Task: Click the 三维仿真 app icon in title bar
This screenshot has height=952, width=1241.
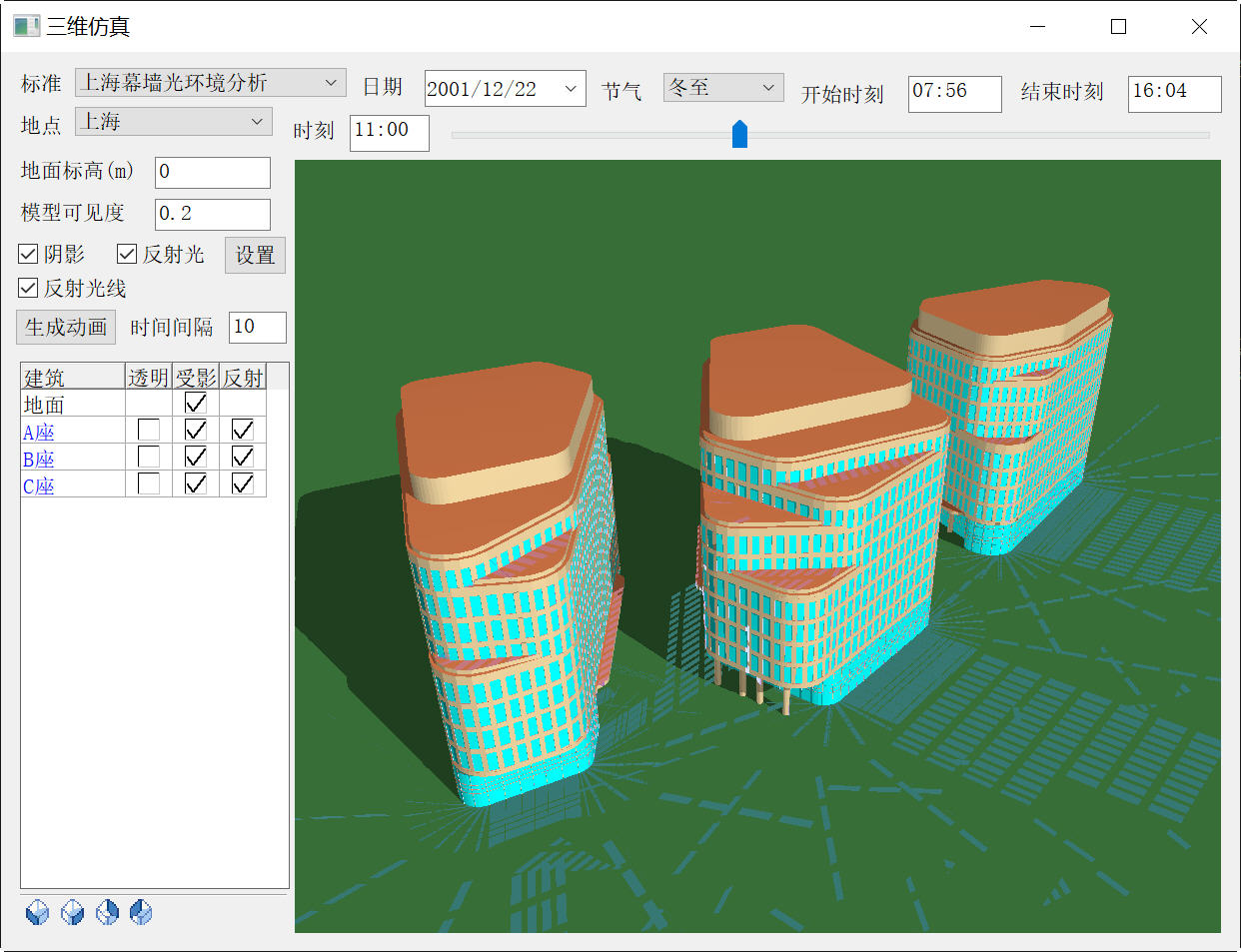Action: click(27, 26)
